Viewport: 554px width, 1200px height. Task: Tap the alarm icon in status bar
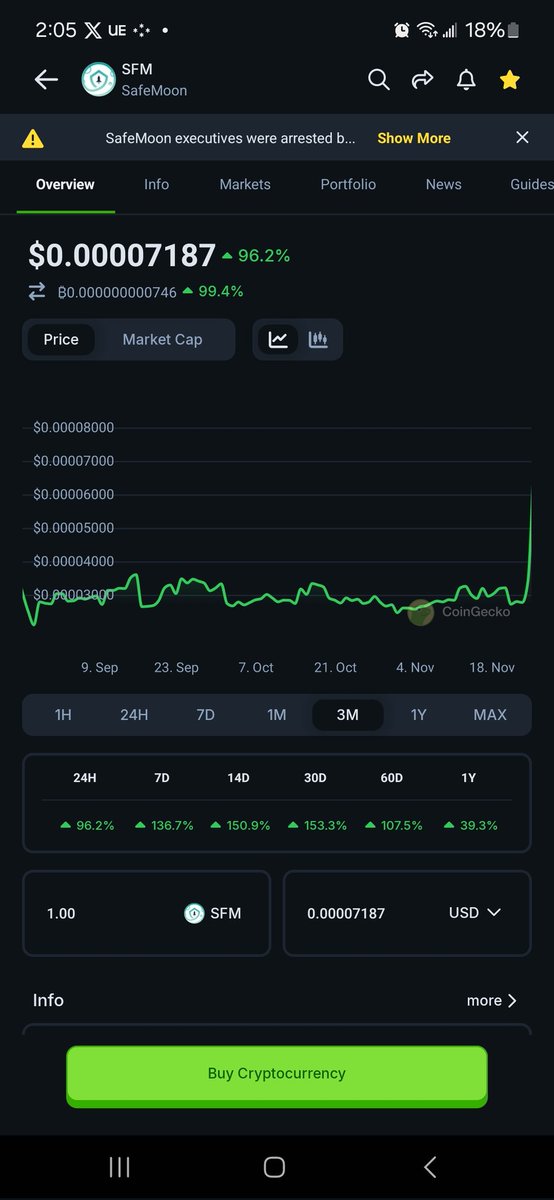[x=401, y=30]
